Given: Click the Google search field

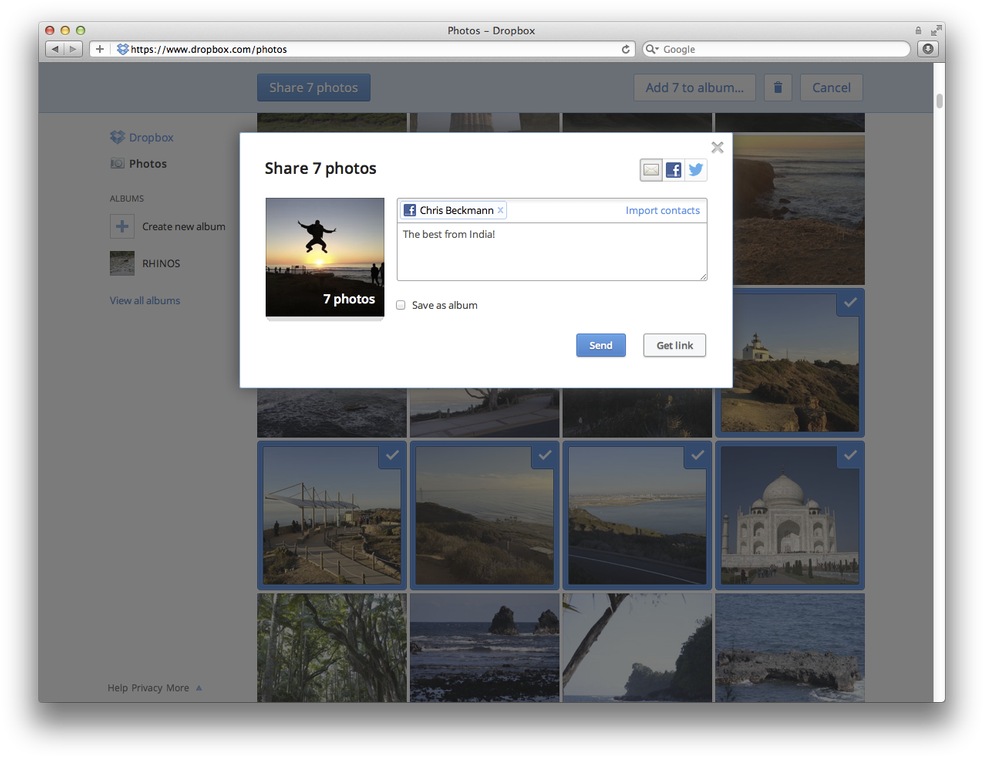Looking at the screenshot, I should 776,49.
